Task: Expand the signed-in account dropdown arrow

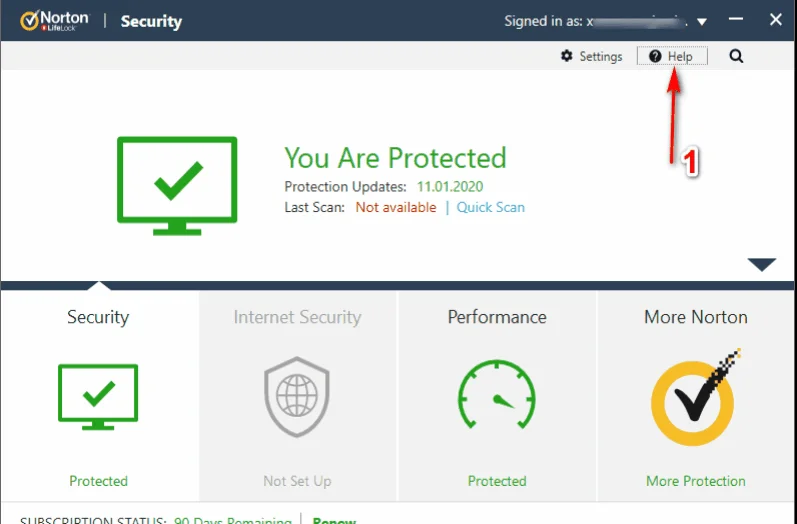Action: point(702,21)
